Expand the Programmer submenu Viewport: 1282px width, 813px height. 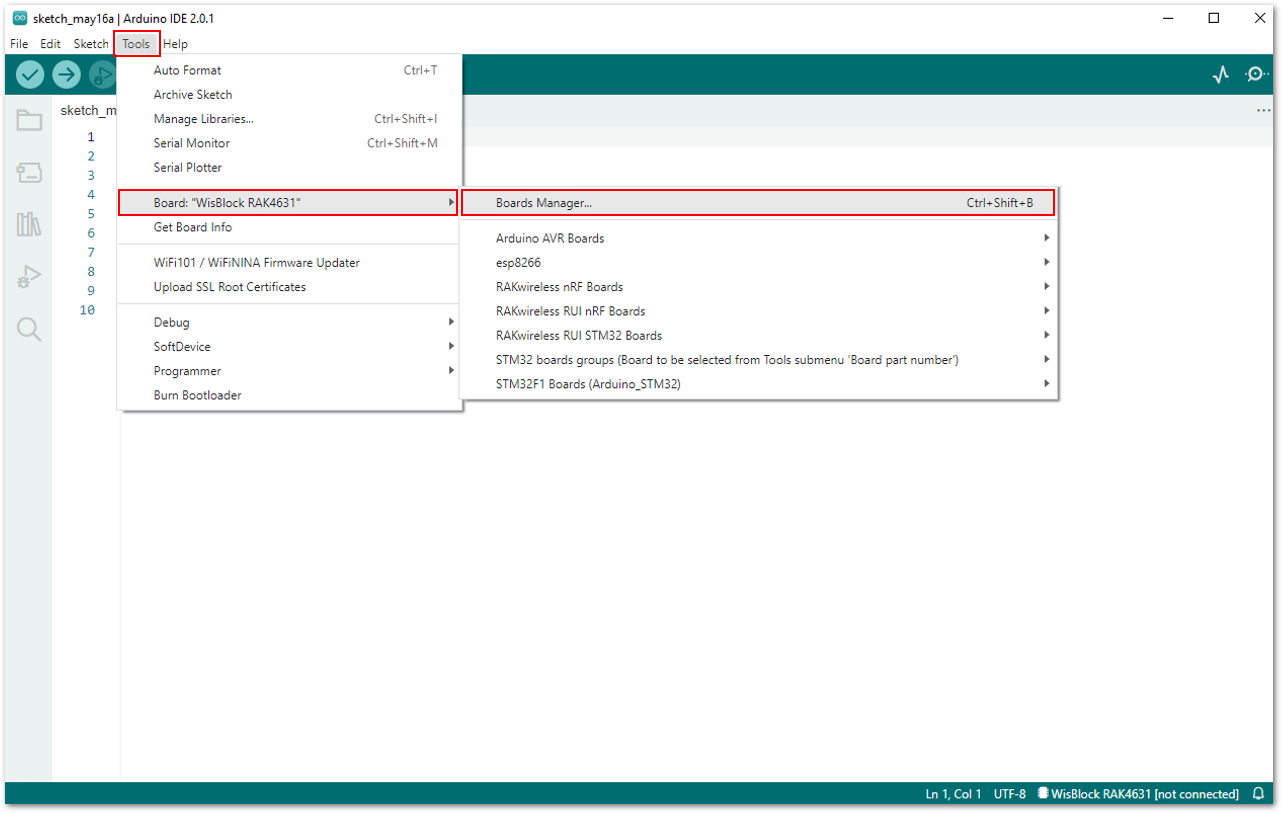coord(289,371)
